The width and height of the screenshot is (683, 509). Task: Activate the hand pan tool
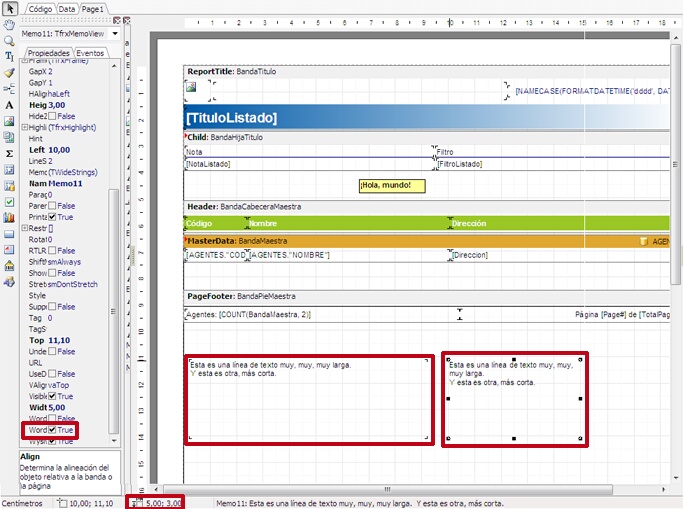tap(9, 25)
